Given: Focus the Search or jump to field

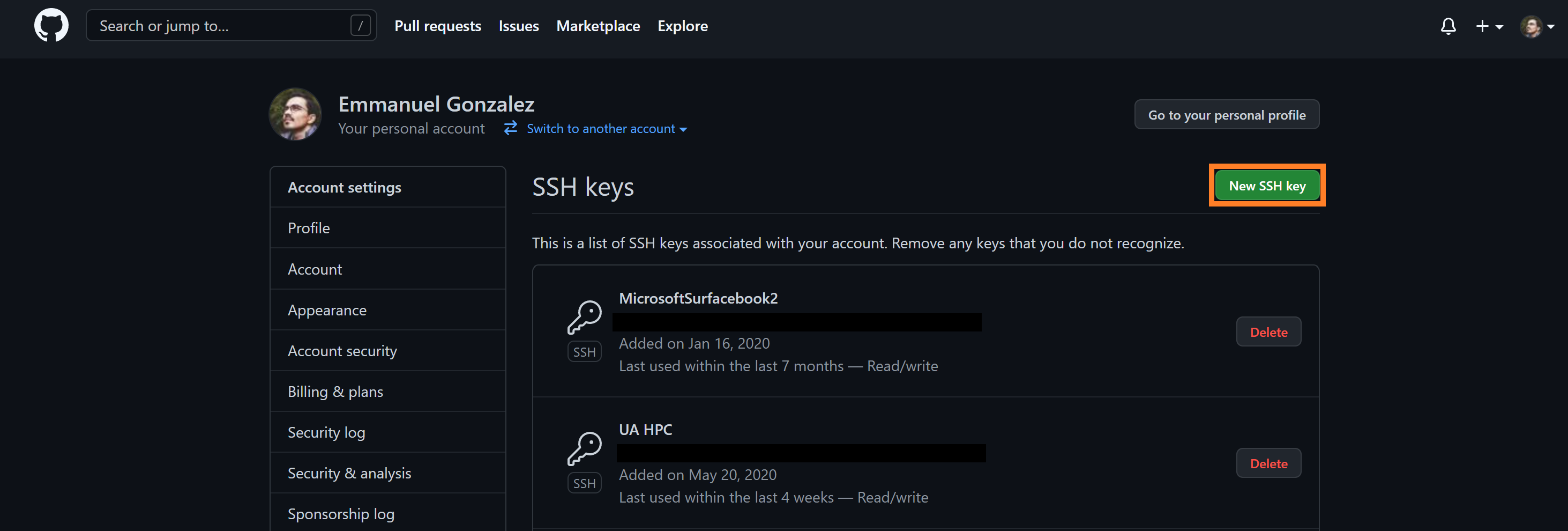Looking at the screenshot, I should [219, 26].
